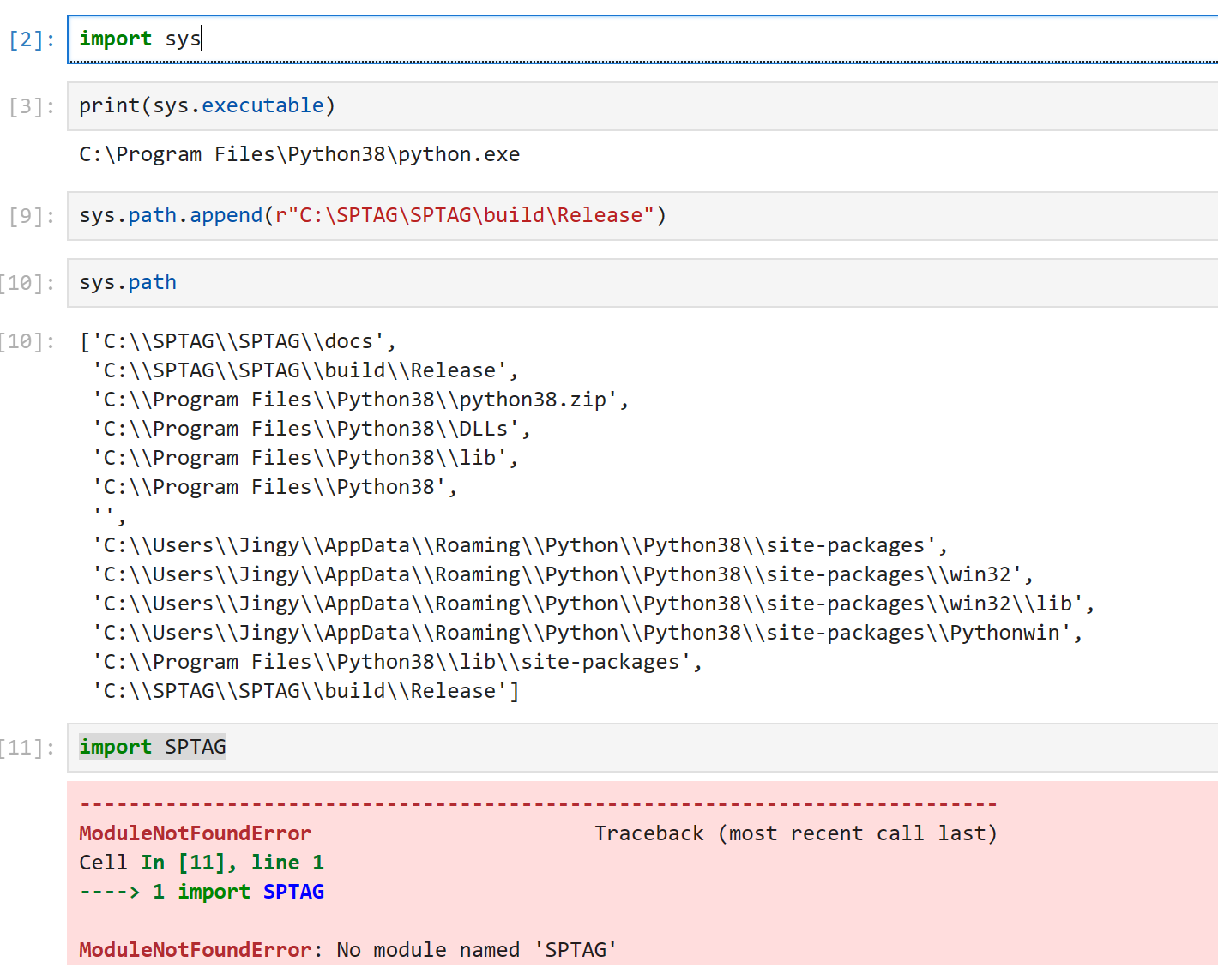Click the highlighted 'import SPTAG' code cell
1218x980 pixels.
tap(152, 746)
